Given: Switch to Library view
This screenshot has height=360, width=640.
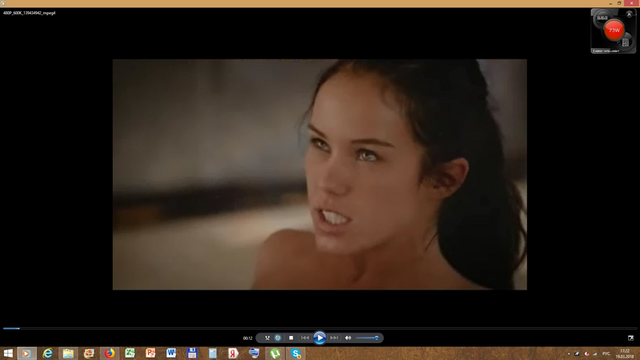Looking at the screenshot, I should [631, 338].
